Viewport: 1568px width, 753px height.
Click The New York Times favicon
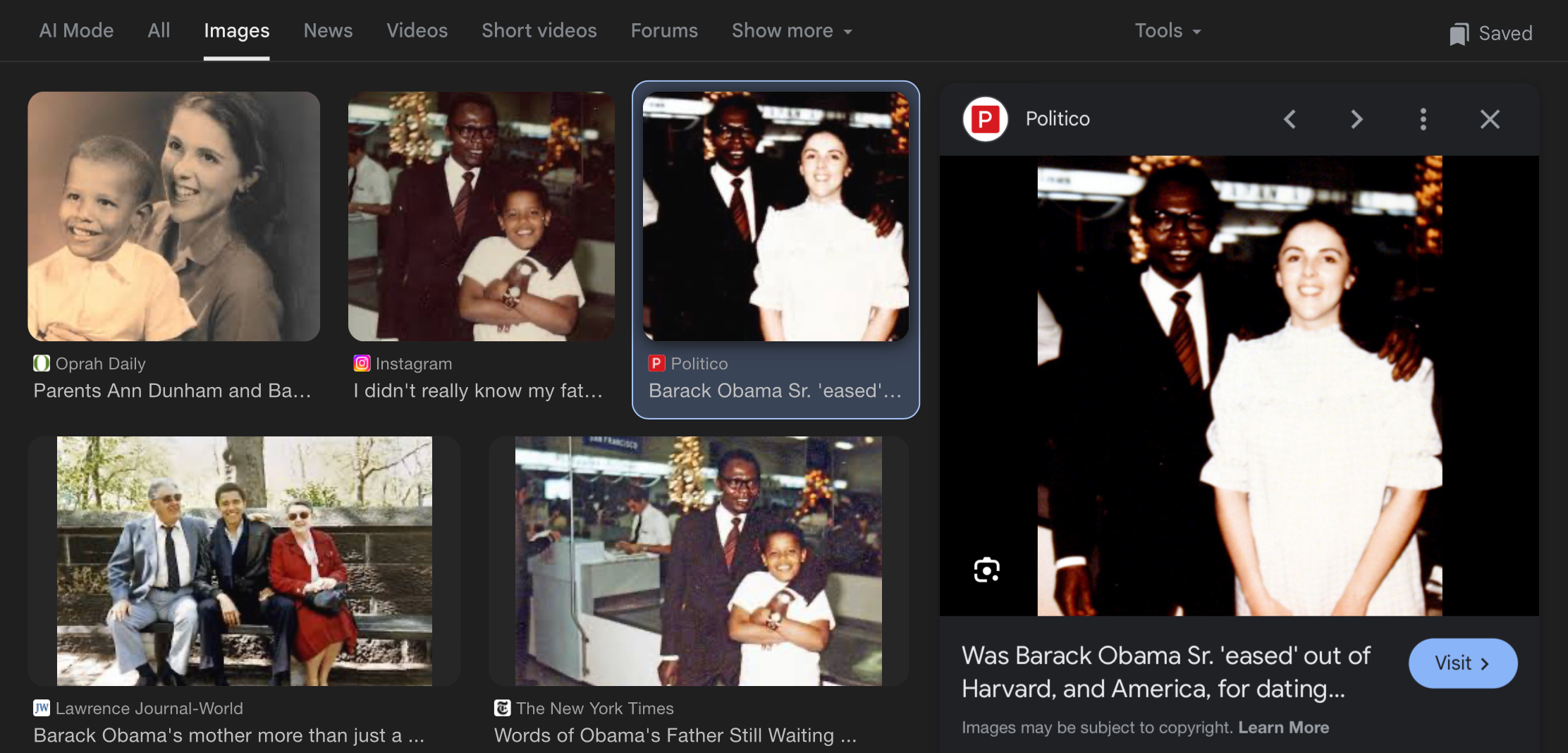(502, 708)
